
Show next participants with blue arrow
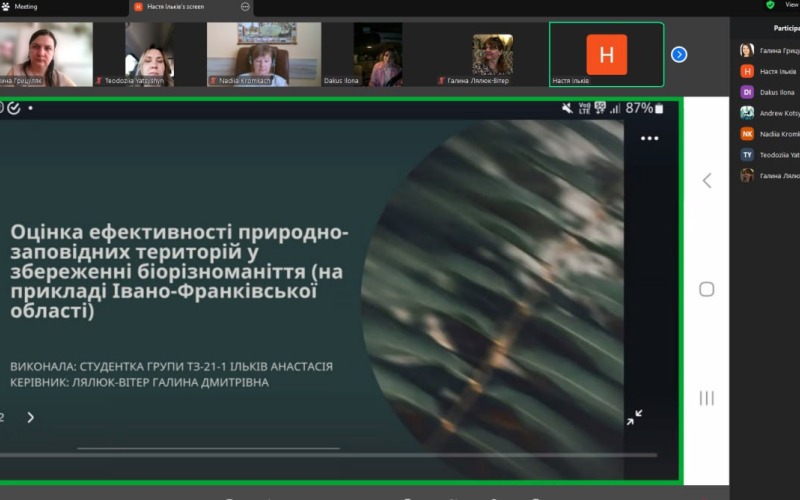click(679, 54)
